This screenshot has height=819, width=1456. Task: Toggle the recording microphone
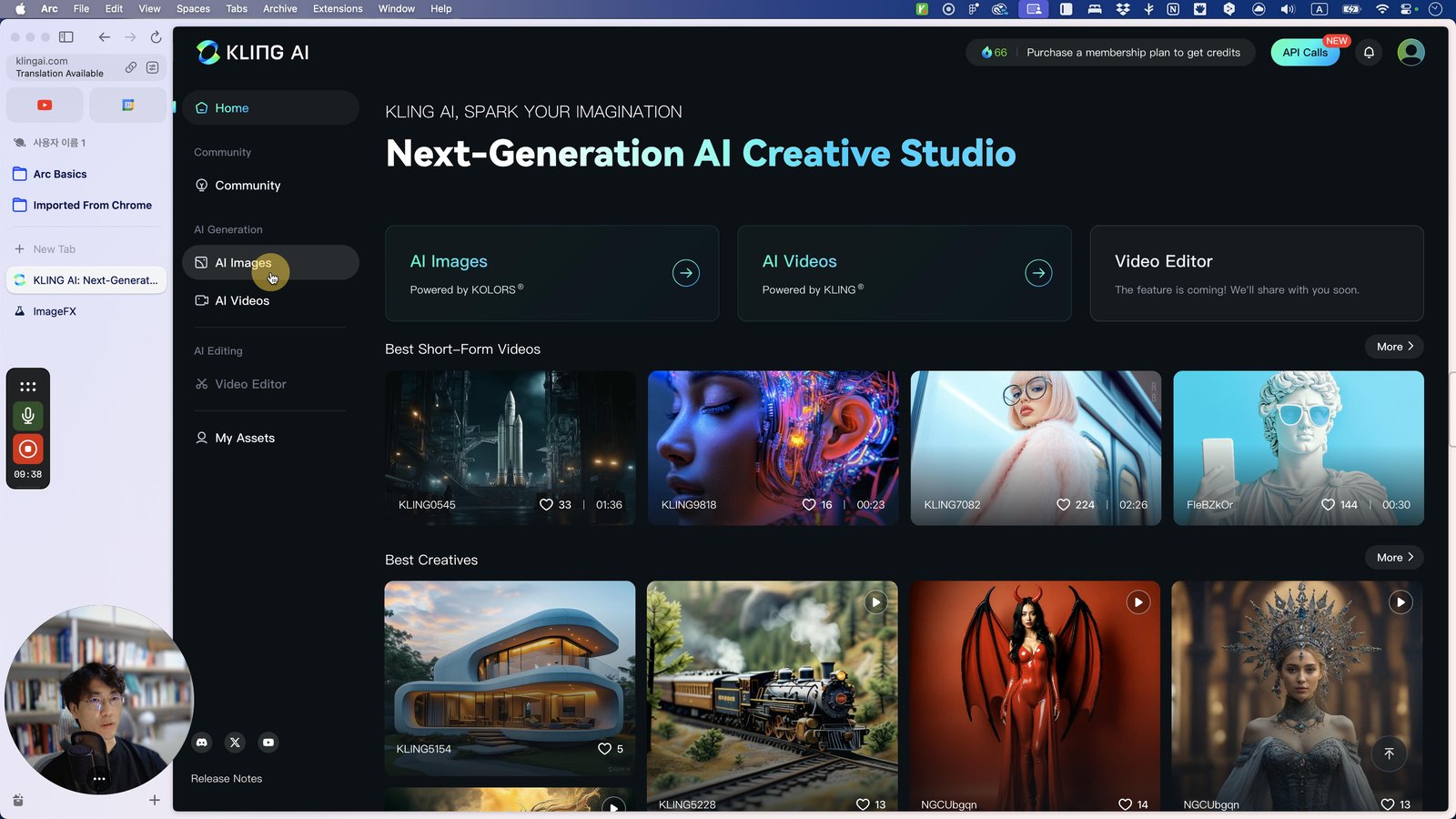(28, 416)
